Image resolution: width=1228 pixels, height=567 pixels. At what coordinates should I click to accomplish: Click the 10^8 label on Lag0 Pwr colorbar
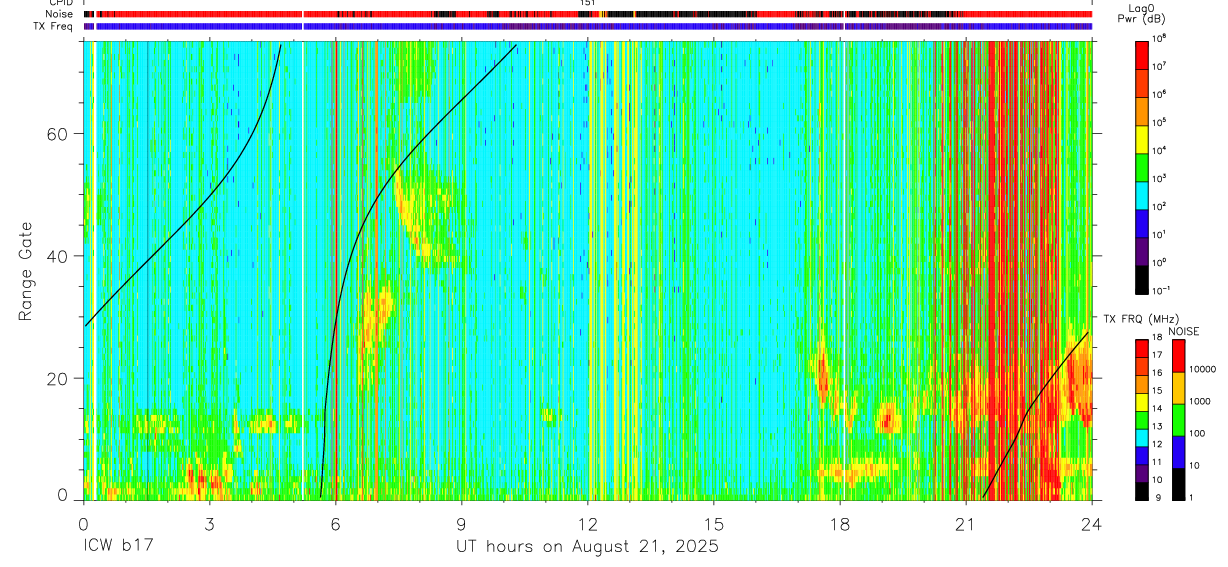click(1159, 38)
